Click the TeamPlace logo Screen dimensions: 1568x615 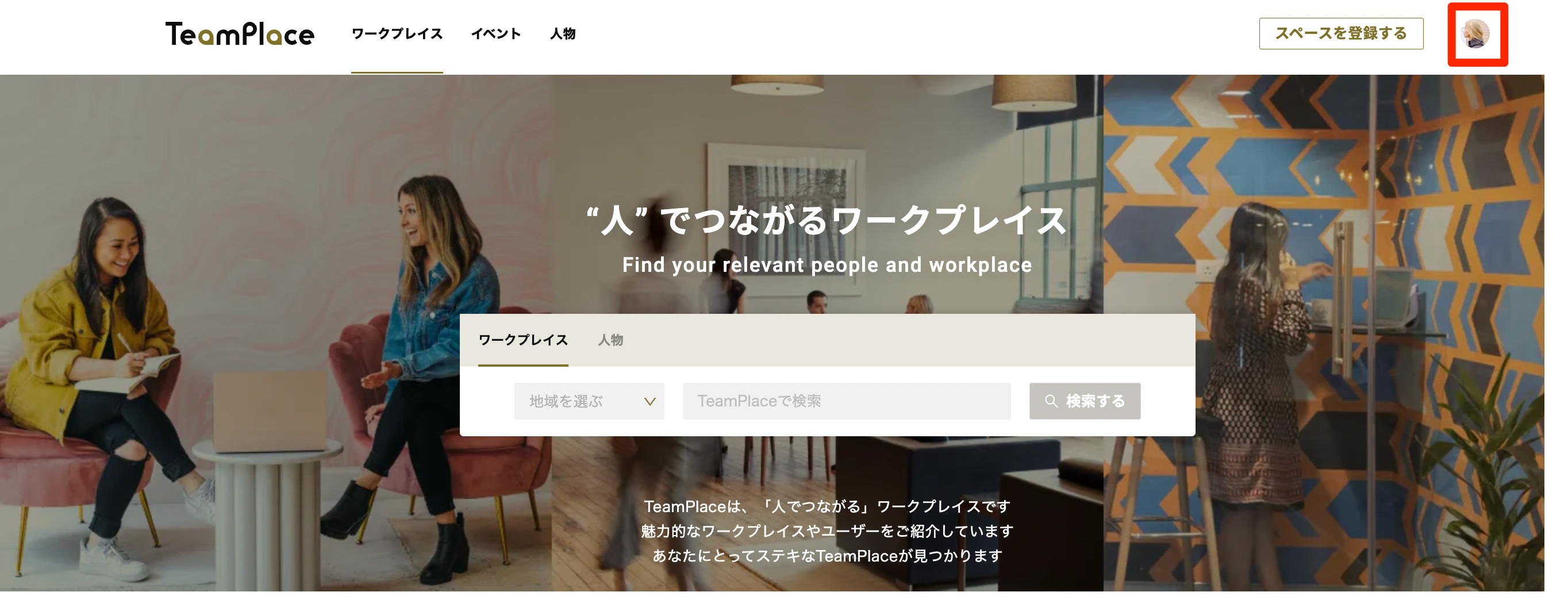click(240, 33)
